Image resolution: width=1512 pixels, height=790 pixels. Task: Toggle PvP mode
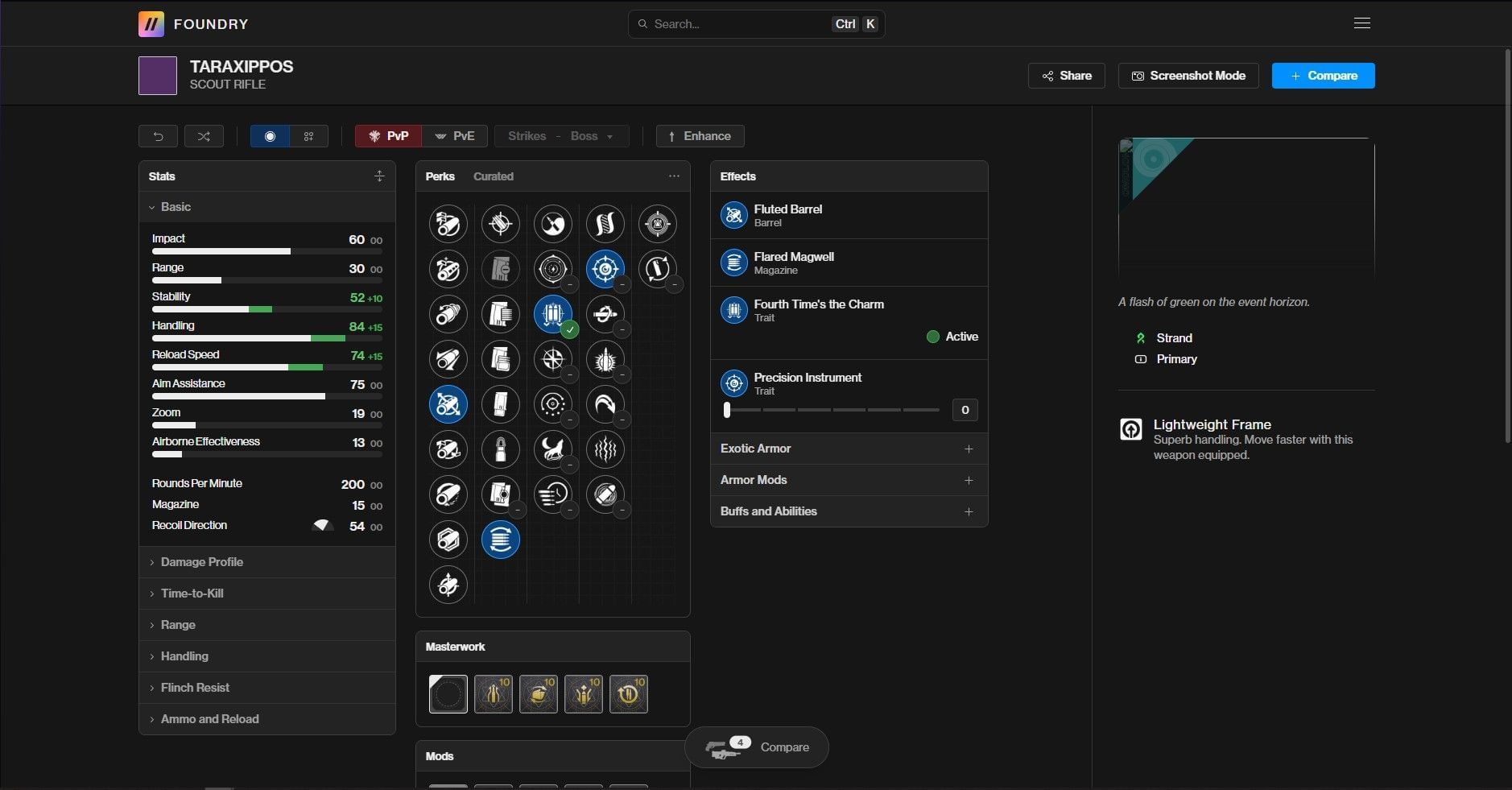click(388, 136)
